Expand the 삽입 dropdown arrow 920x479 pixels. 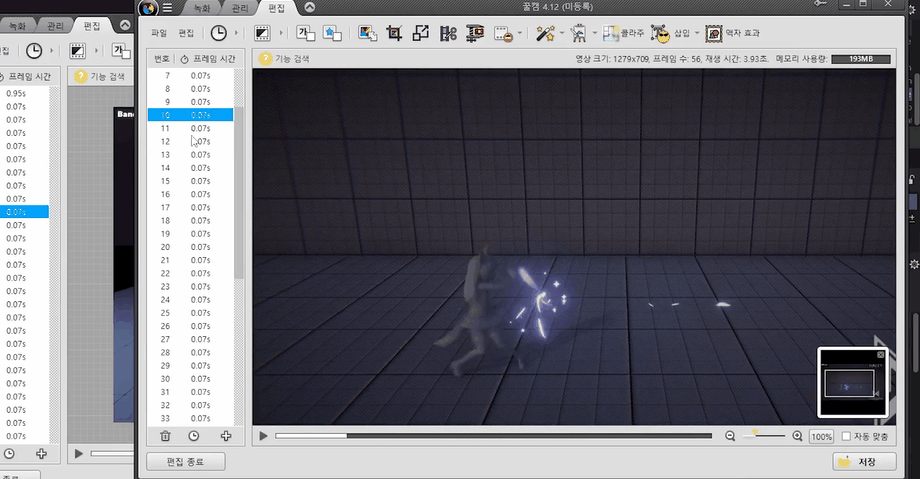pyautogui.click(x=697, y=33)
